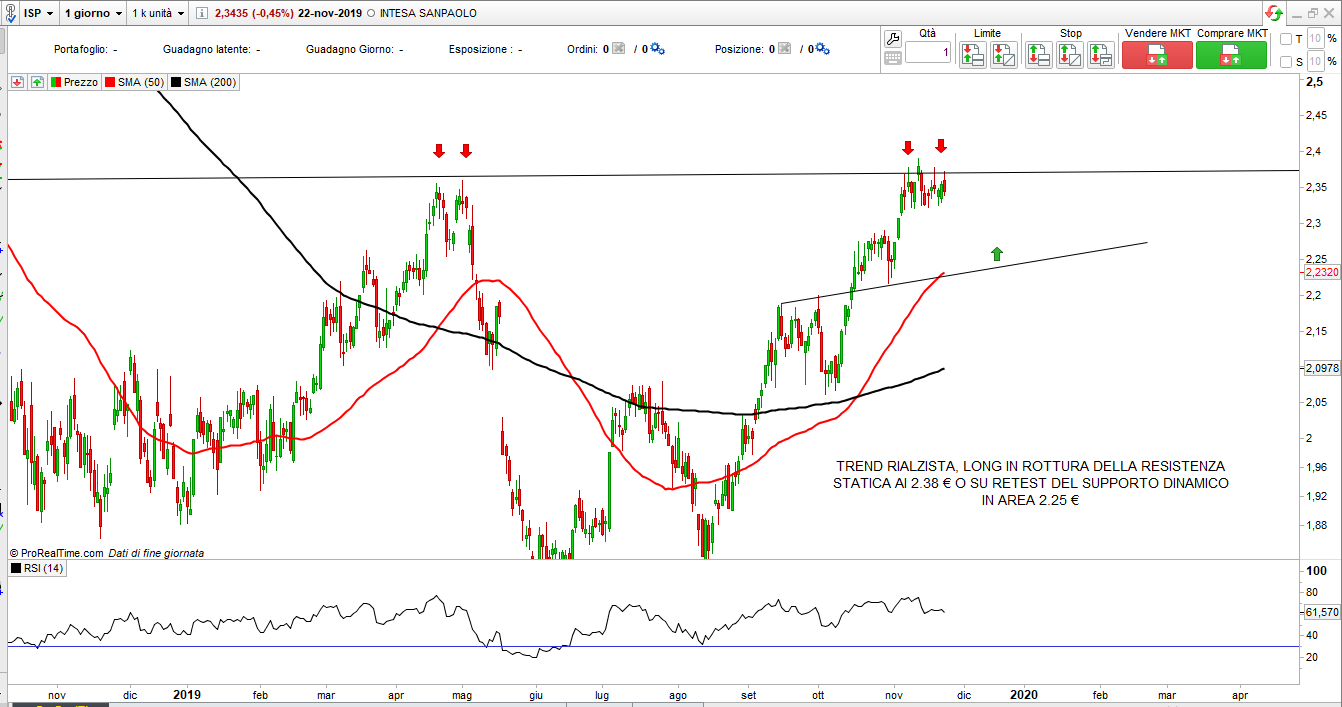Open the info icon next to the price
Viewport: 1342px width, 707px height.
point(200,13)
